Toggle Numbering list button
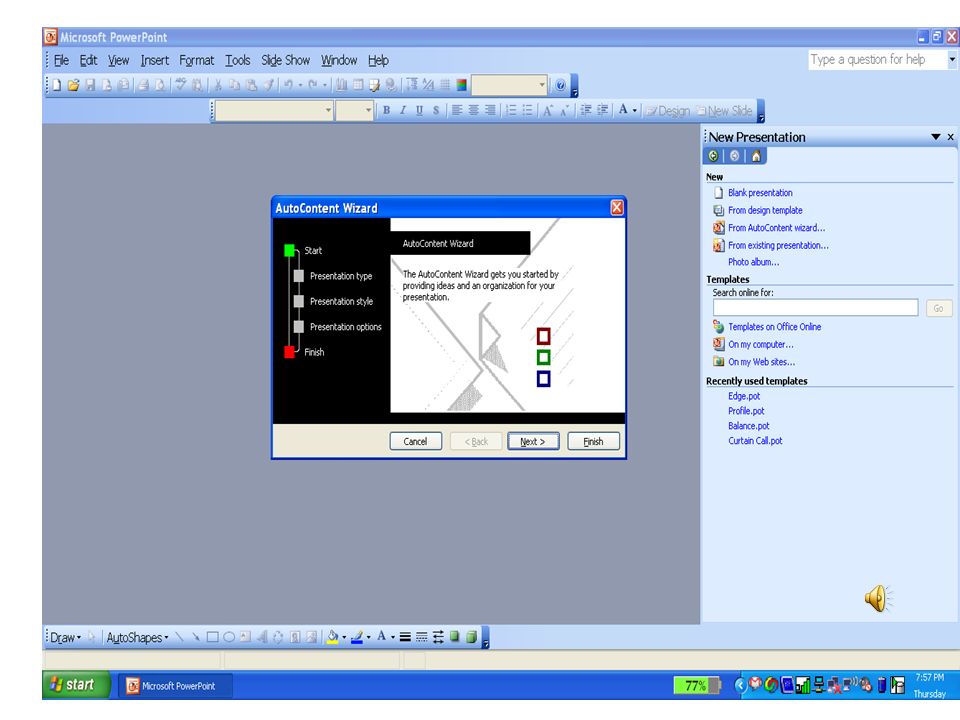 [511, 110]
